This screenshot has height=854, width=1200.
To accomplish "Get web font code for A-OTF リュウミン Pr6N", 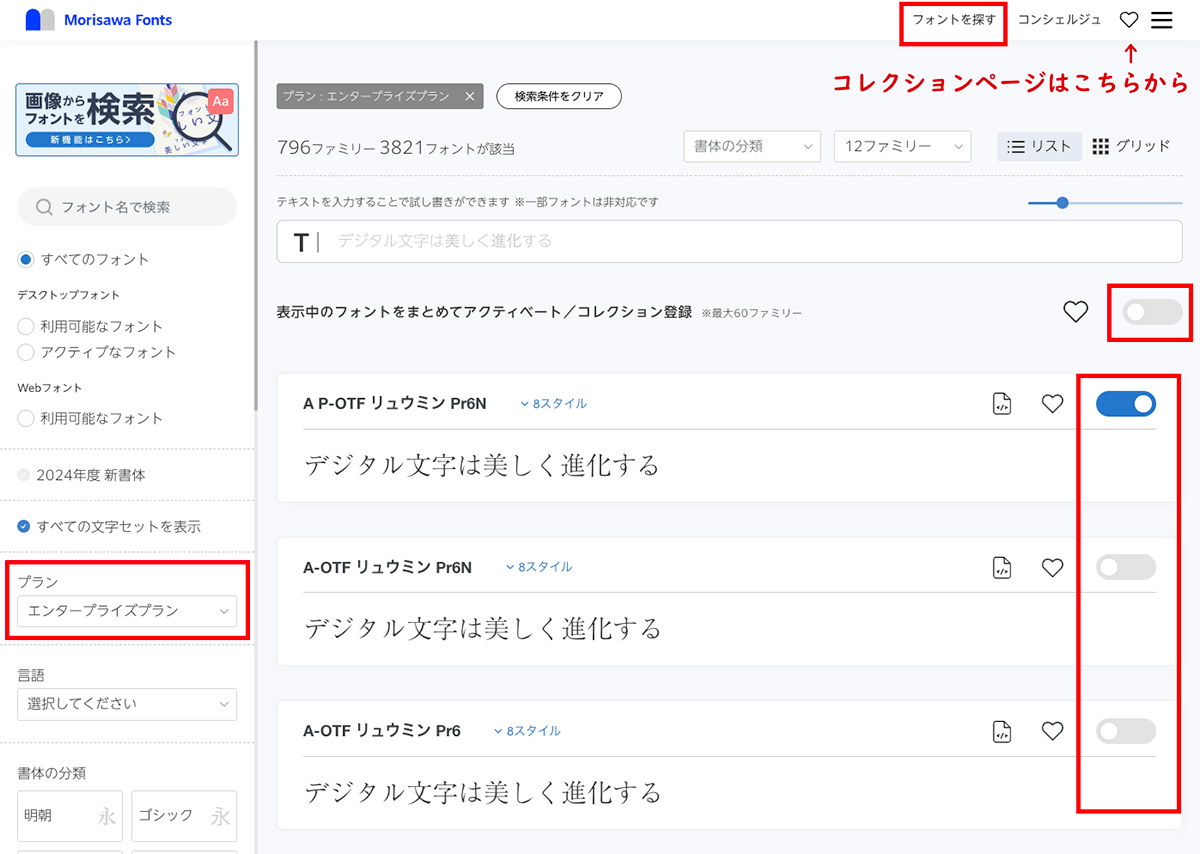I will (x=1002, y=568).
